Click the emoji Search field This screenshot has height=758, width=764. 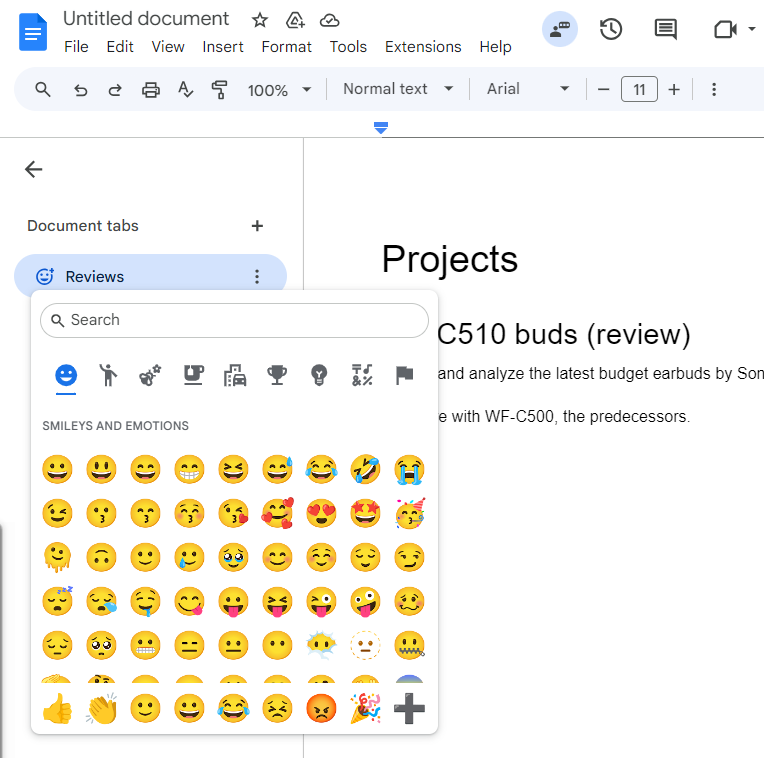pyautogui.click(x=234, y=320)
